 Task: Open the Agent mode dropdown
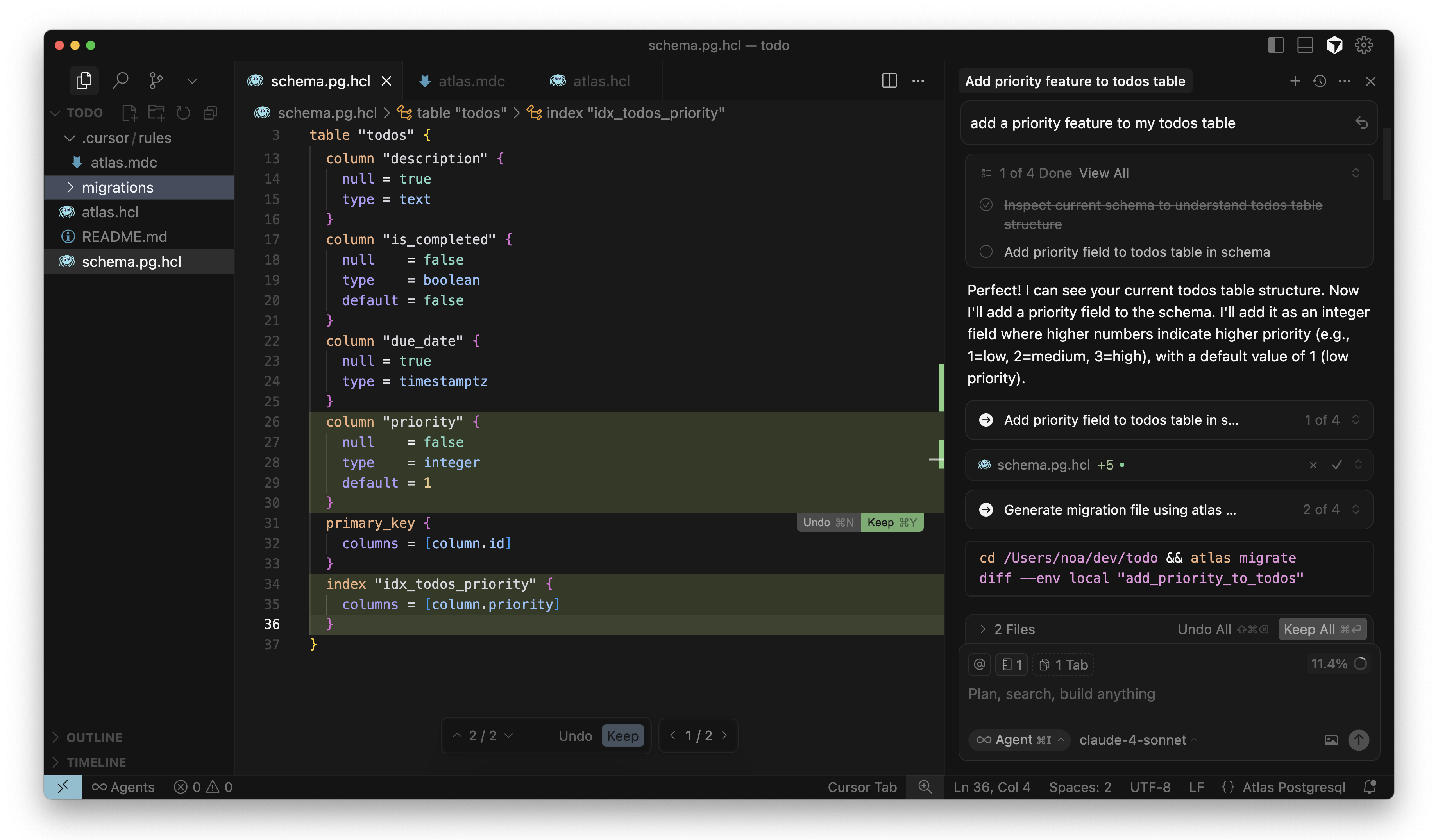(x=1019, y=740)
